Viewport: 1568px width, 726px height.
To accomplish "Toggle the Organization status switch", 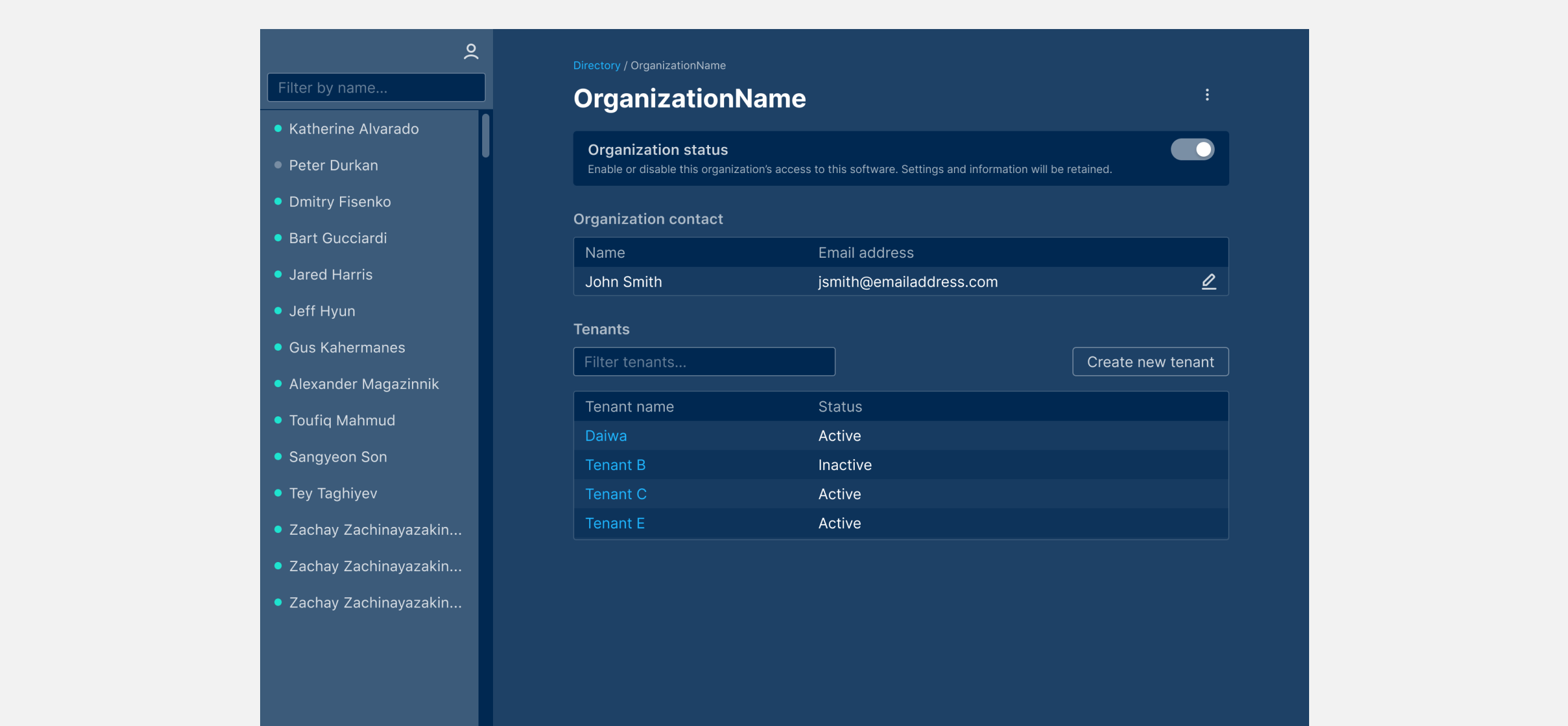I will point(1192,149).
